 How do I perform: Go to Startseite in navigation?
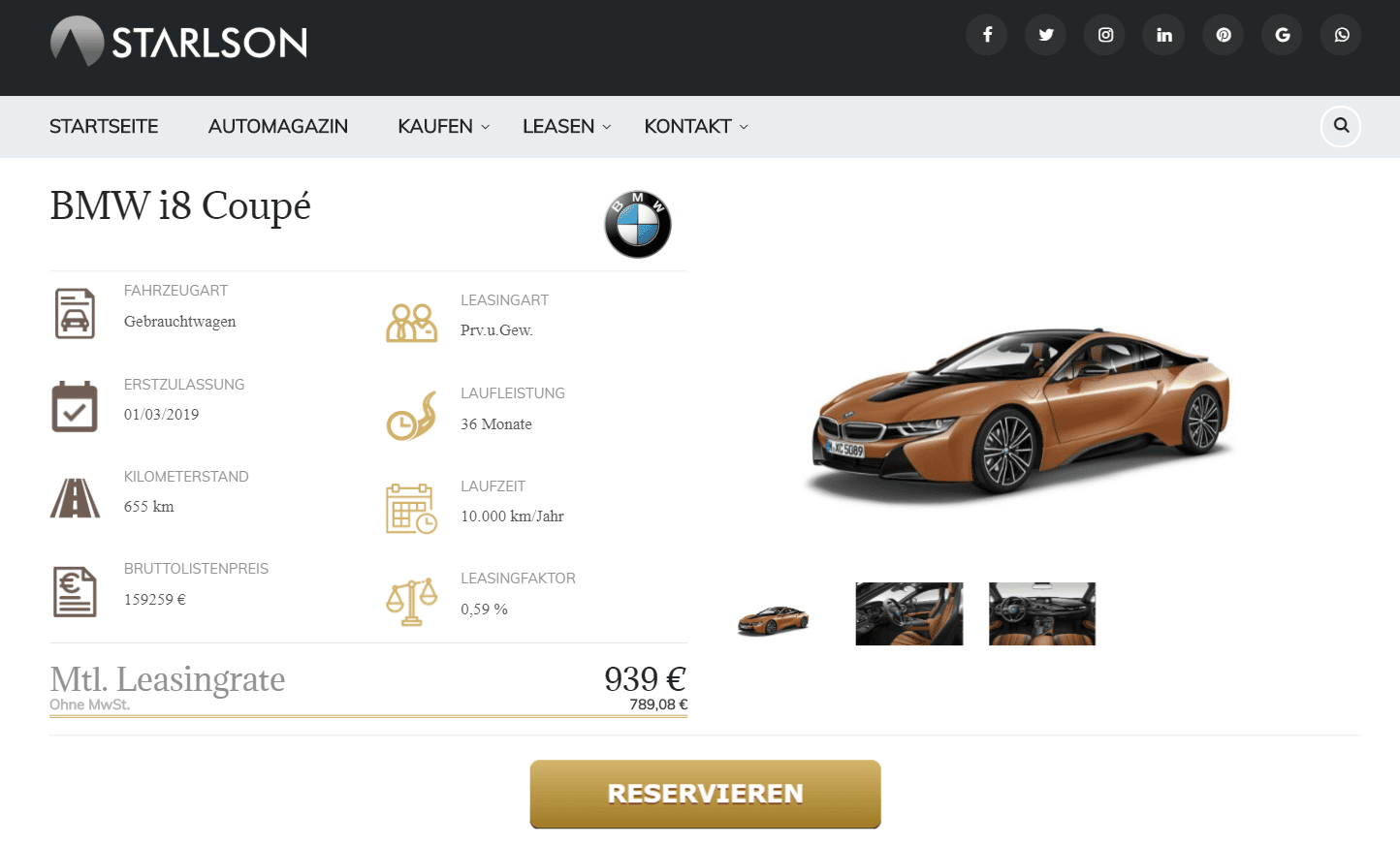tap(104, 127)
